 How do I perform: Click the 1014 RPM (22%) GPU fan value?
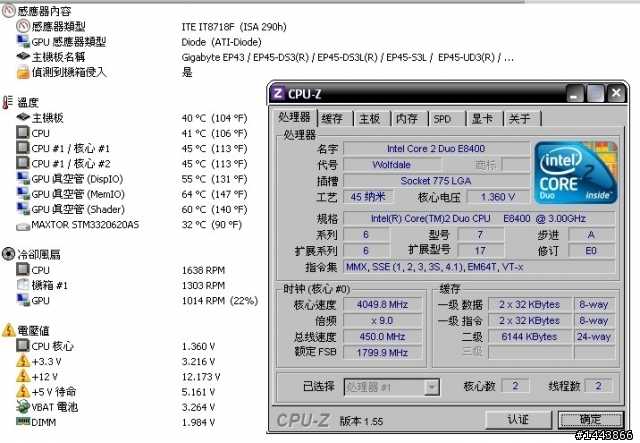[x=220, y=301]
